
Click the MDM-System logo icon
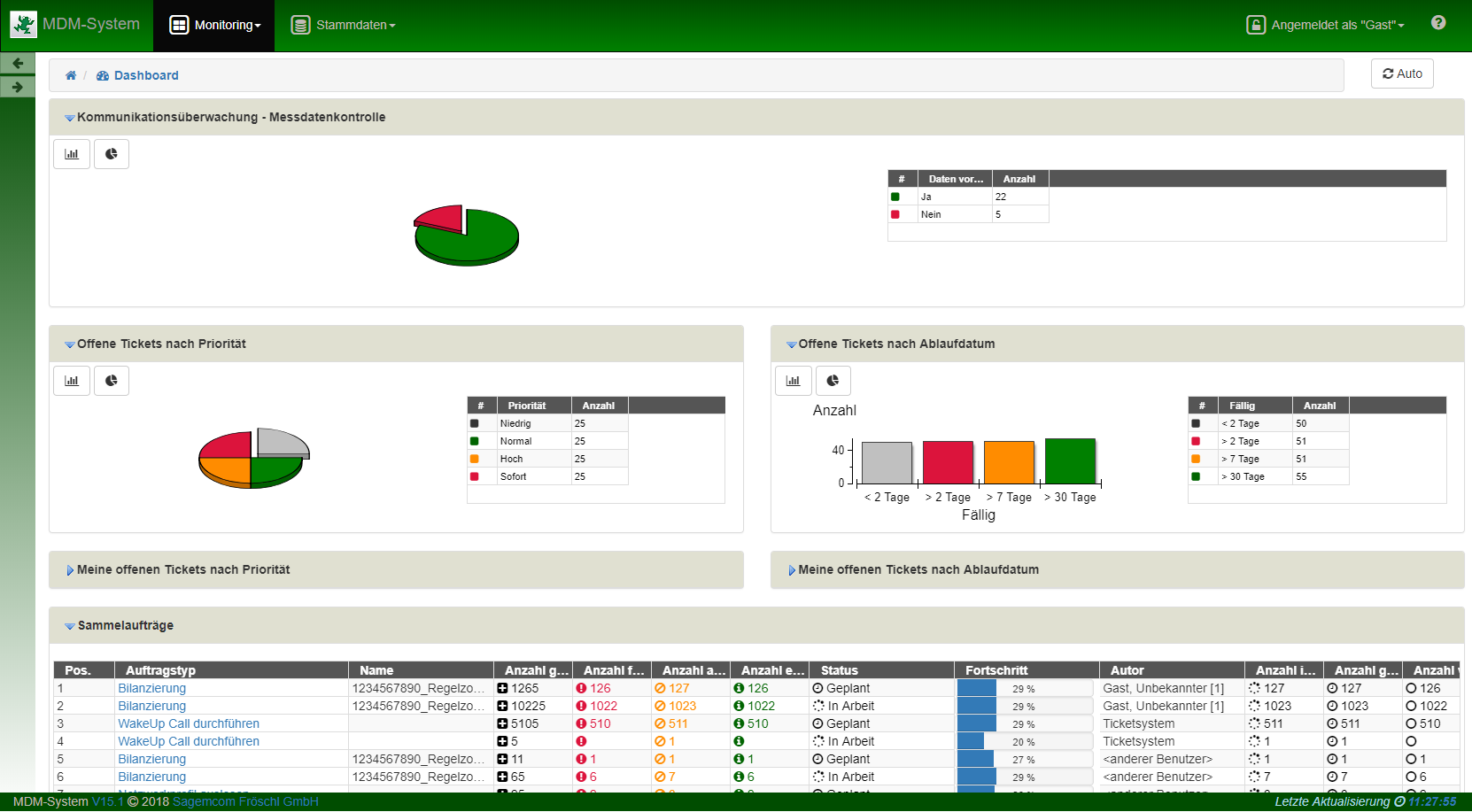(24, 25)
